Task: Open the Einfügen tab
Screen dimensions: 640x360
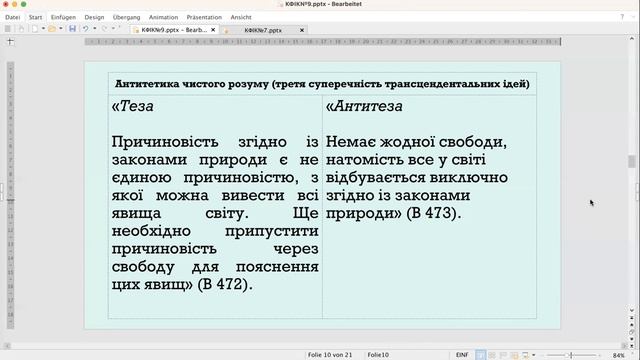Action: tap(63, 17)
